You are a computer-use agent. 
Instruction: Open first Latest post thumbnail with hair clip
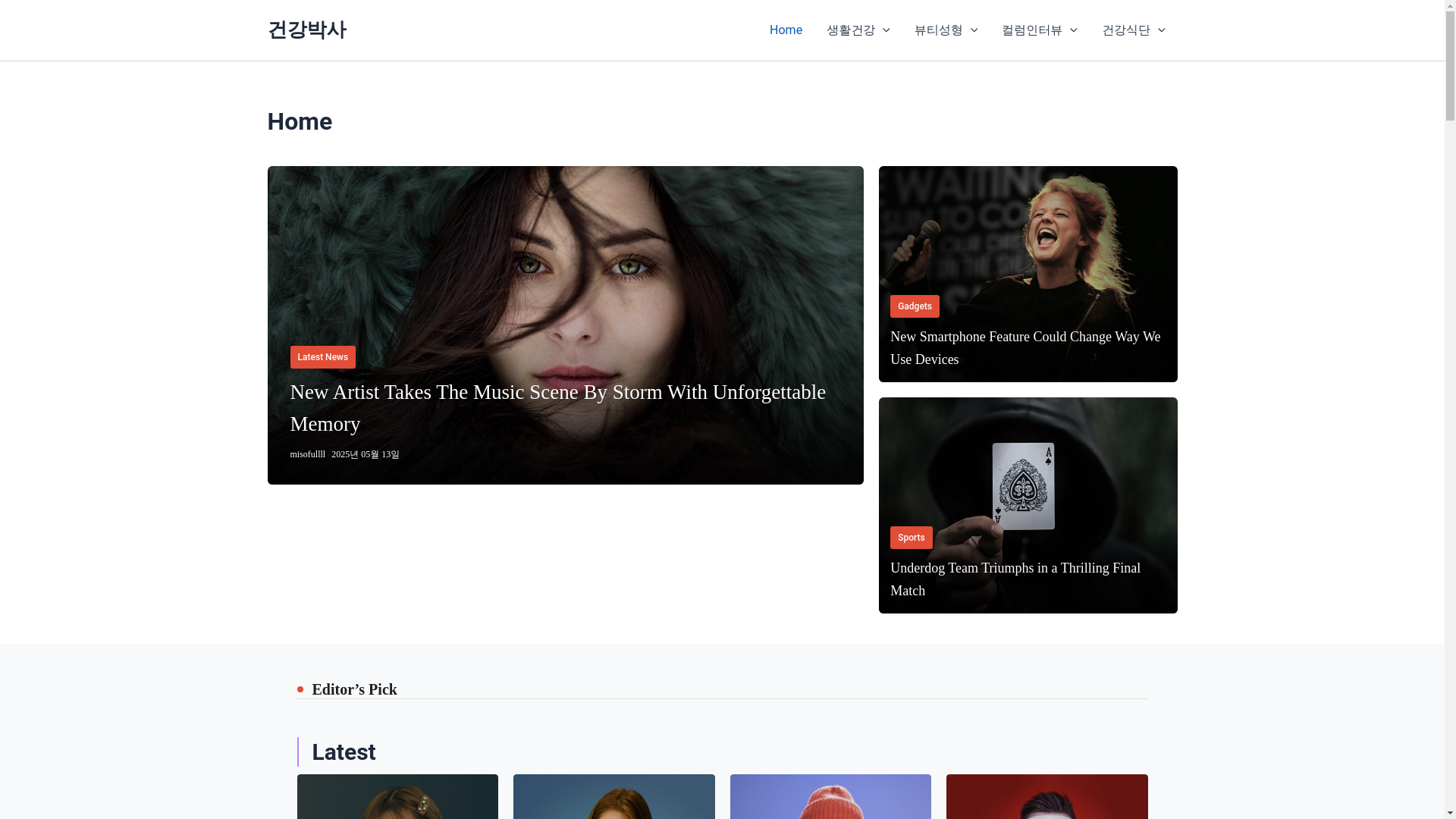[397, 796]
